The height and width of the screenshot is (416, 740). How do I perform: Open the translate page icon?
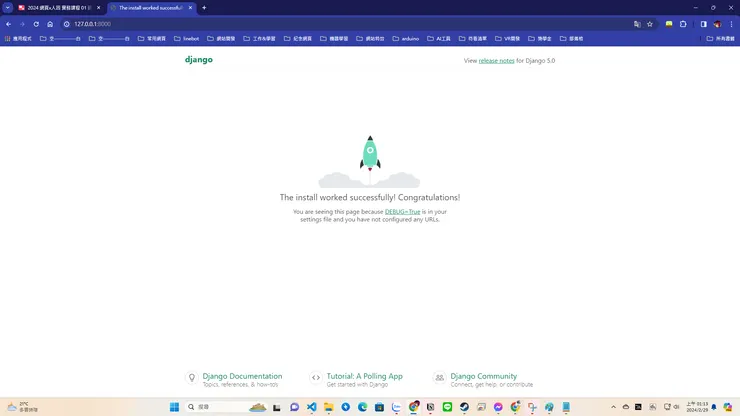637,24
